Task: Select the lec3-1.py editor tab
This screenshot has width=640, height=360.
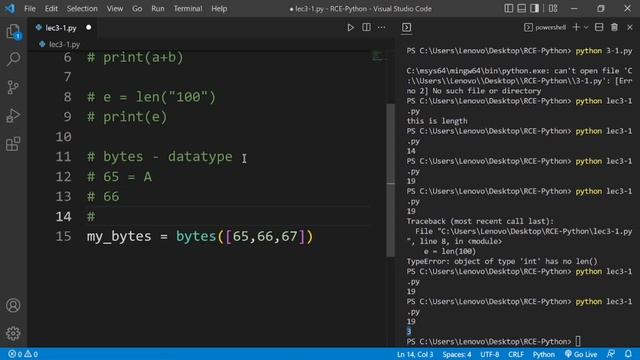Action: coord(61,28)
